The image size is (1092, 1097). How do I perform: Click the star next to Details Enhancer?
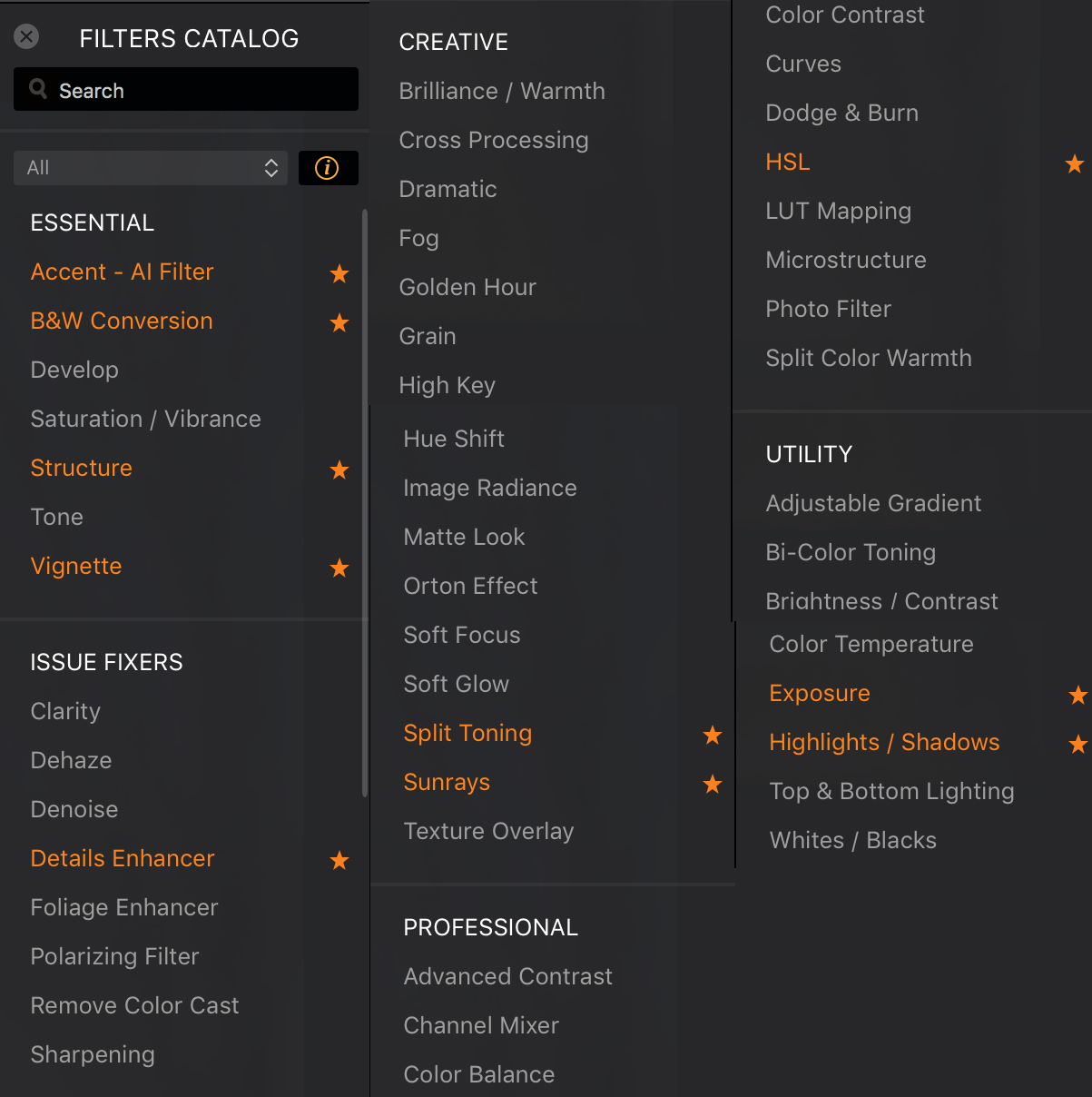339,860
